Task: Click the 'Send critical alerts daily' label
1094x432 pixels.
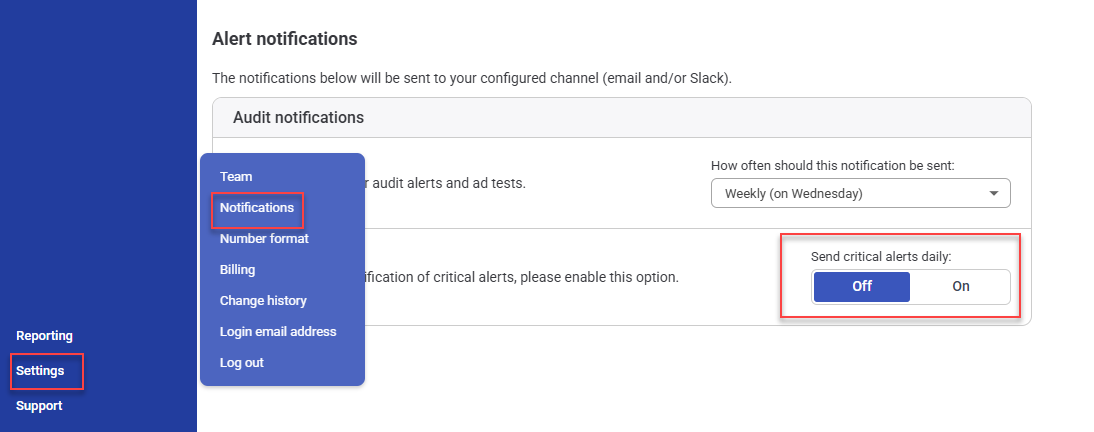Action: (x=881, y=257)
